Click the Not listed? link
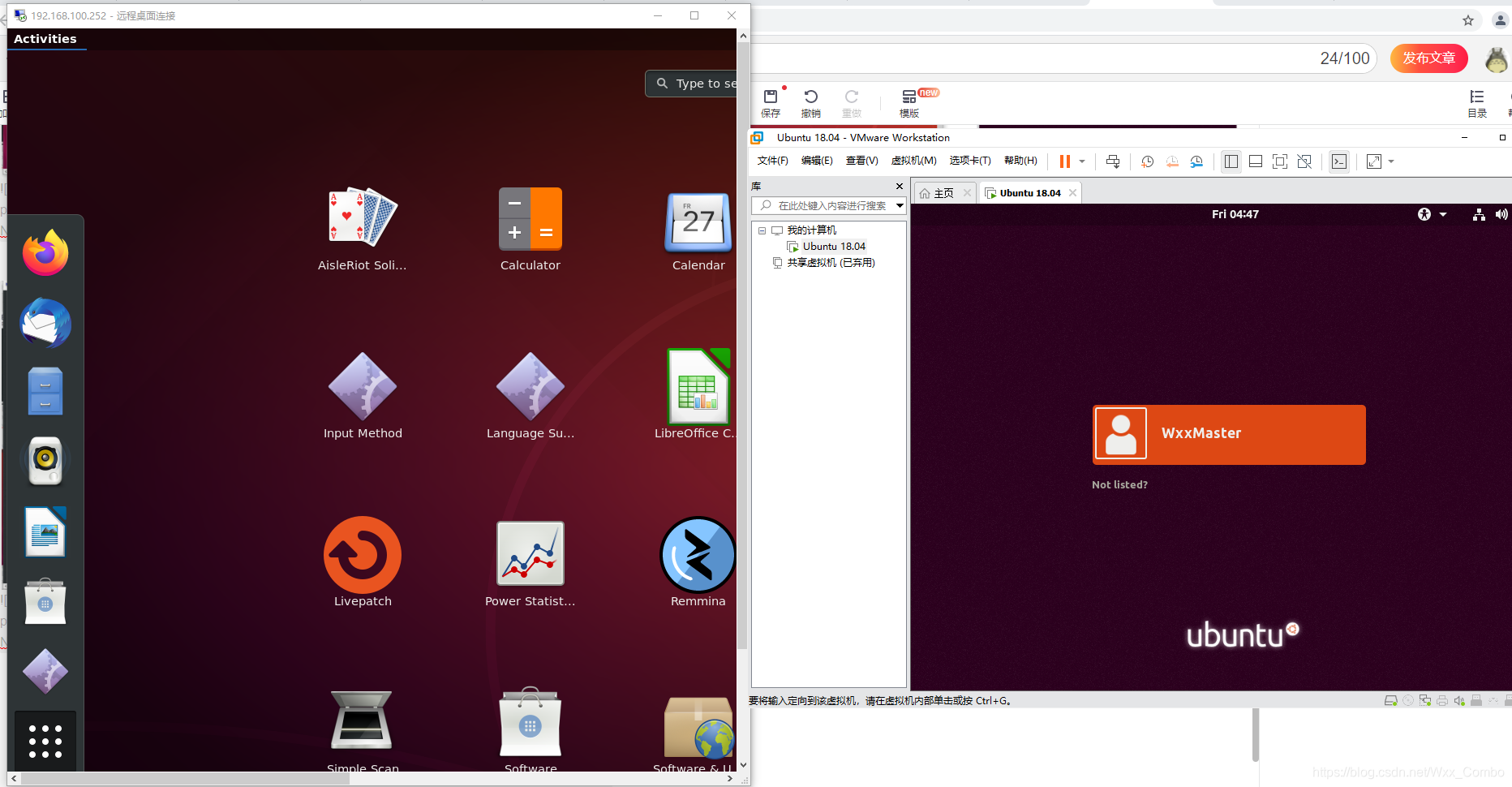This screenshot has height=787, width=1512. 1119,484
